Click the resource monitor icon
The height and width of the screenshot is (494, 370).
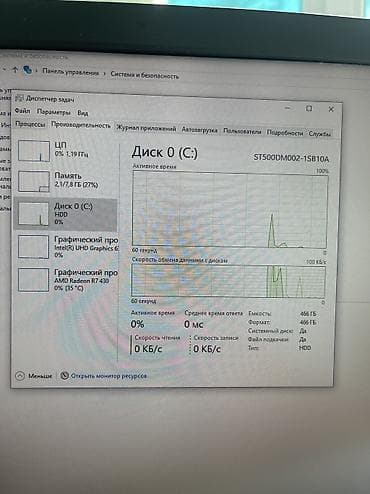pyautogui.click(x=64, y=376)
